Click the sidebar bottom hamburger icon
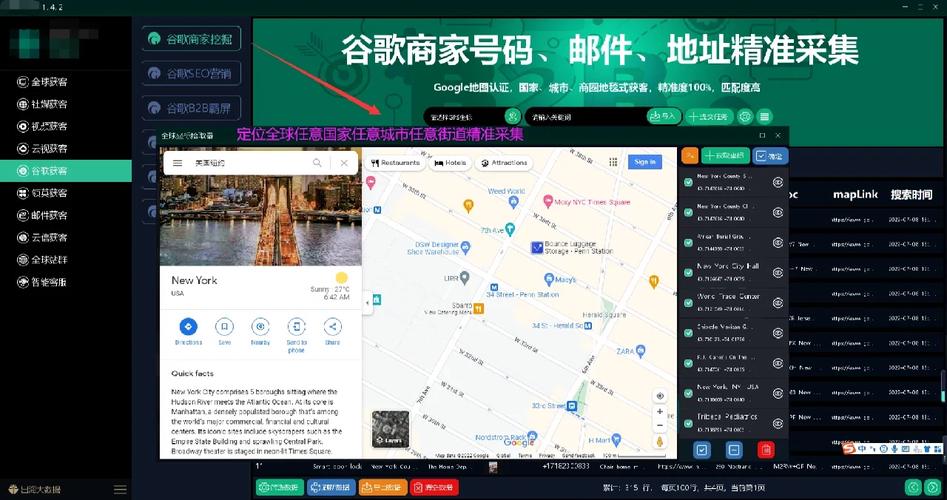 coord(120,489)
